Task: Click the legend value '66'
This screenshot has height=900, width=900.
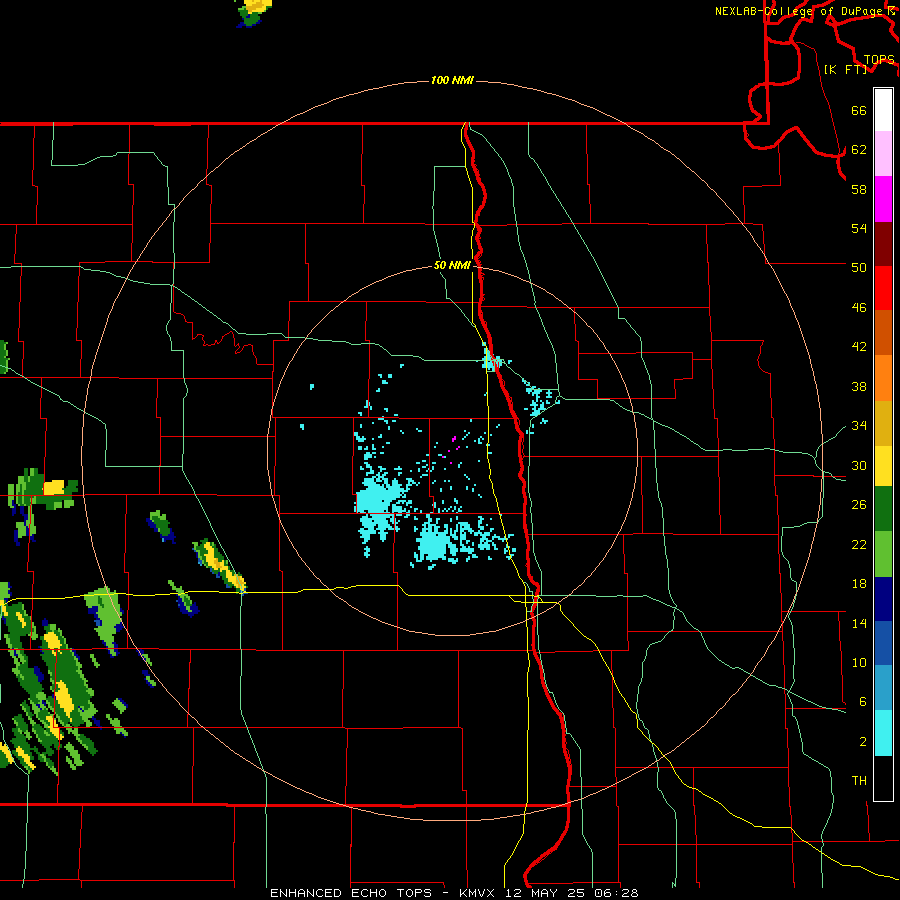Action: click(x=859, y=110)
